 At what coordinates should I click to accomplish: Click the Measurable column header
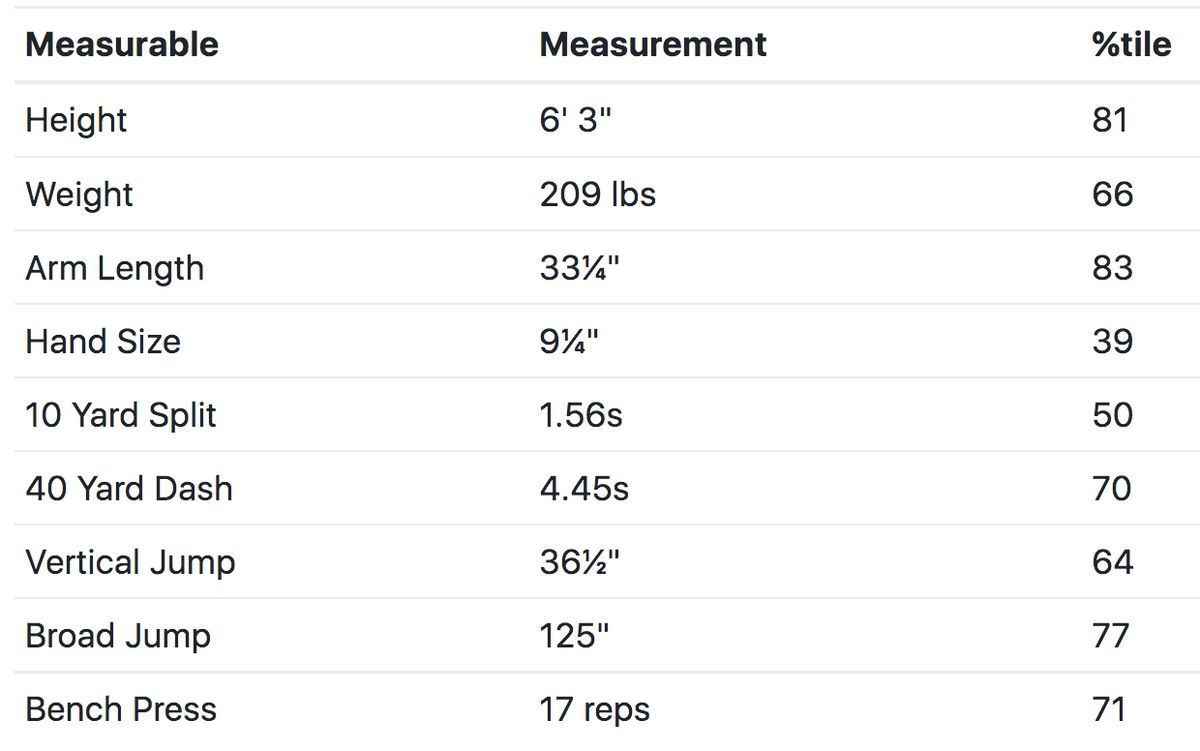click(x=122, y=45)
